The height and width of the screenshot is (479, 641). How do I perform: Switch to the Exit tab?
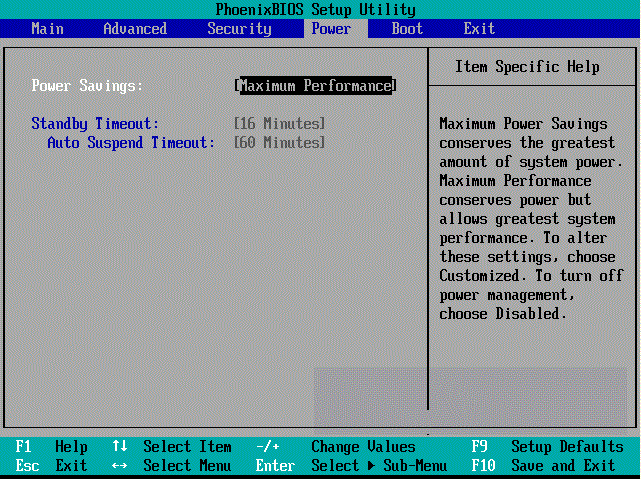pyautogui.click(x=479, y=29)
